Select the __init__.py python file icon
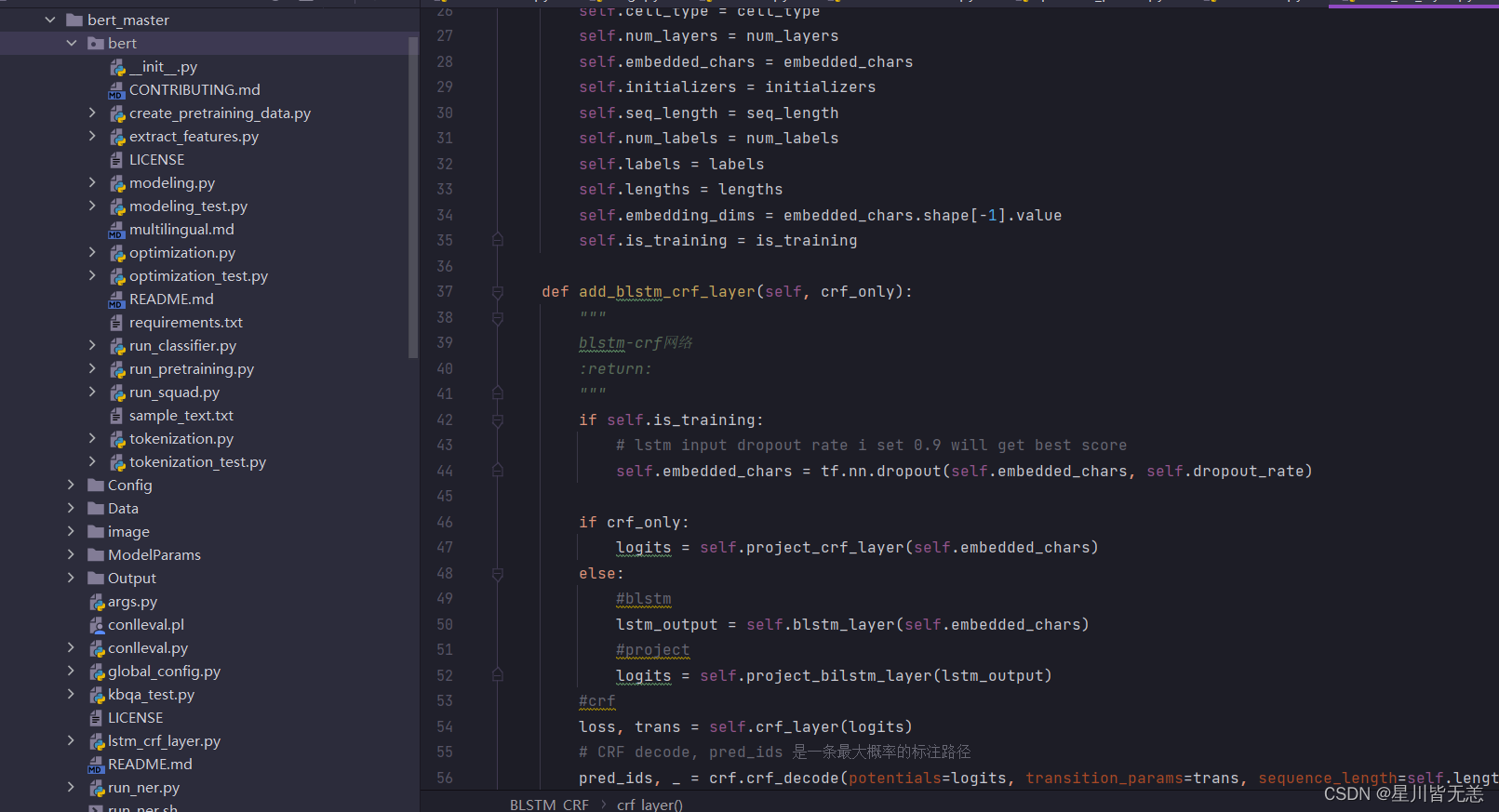 pyautogui.click(x=117, y=67)
